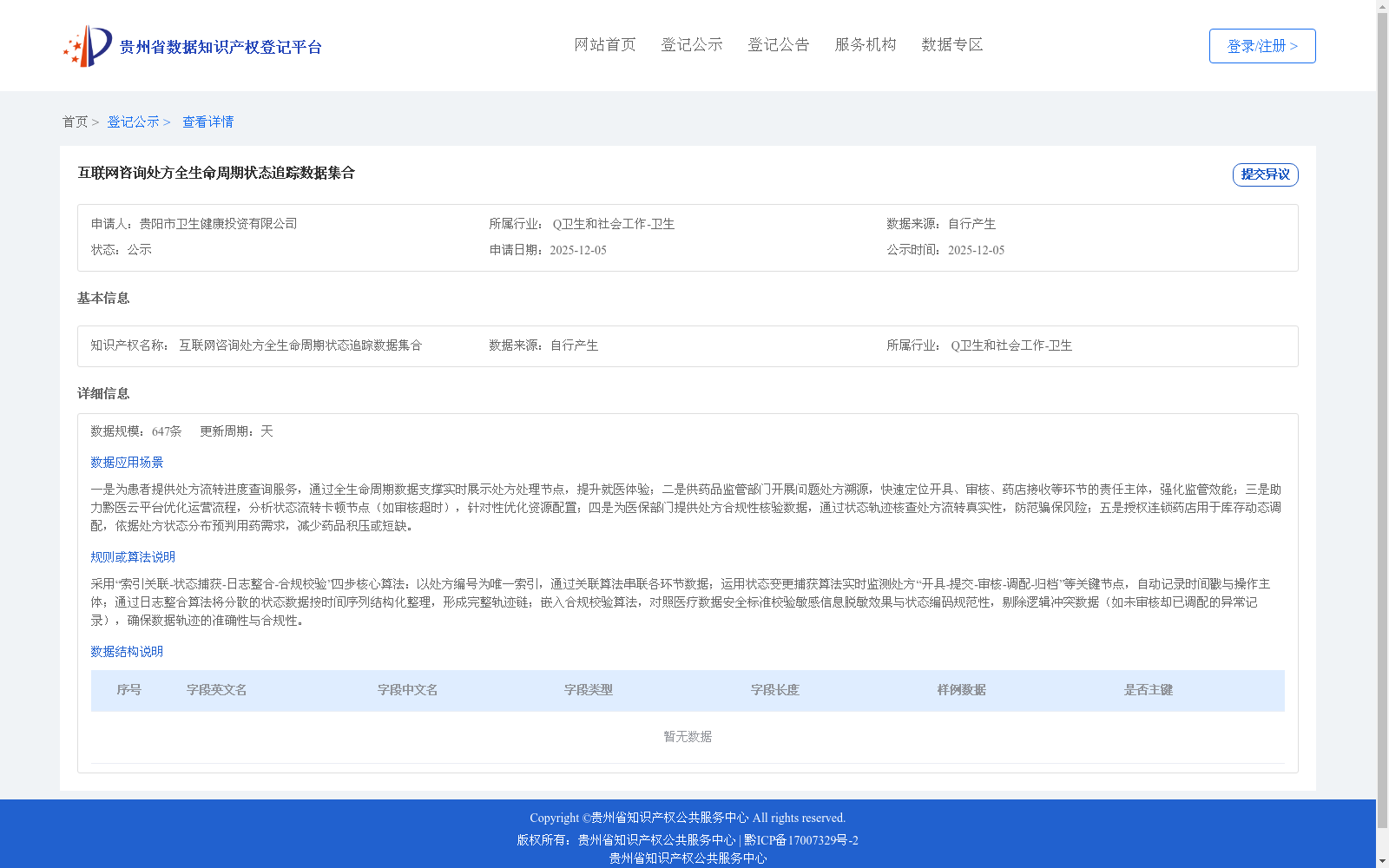Viewport: 1389px width, 868px height.
Task: Click the 状态：公示 text
Action: tap(121, 250)
